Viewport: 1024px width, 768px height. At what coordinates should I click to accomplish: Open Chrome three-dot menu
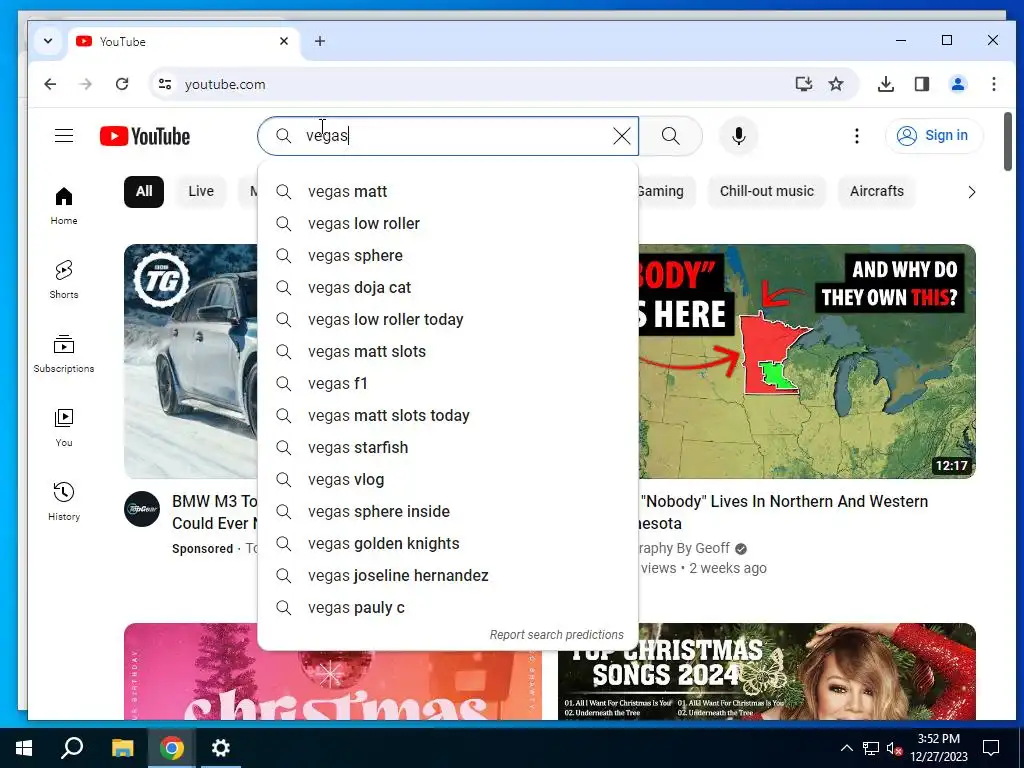tap(993, 84)
